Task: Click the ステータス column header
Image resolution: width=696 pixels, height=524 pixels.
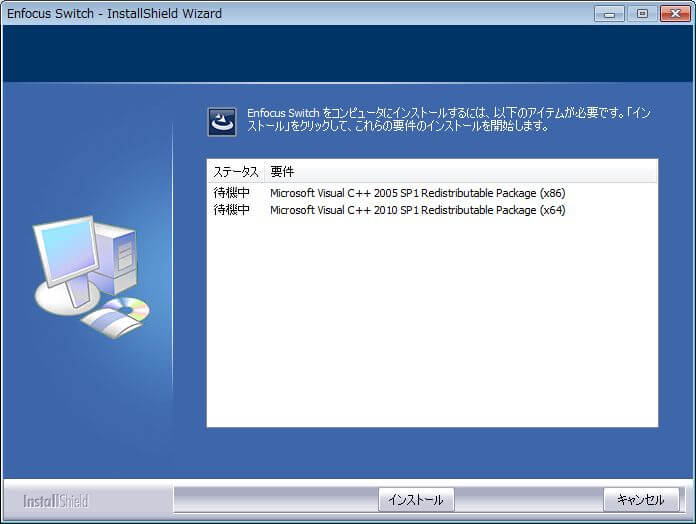Action: [x=236, y=172]
